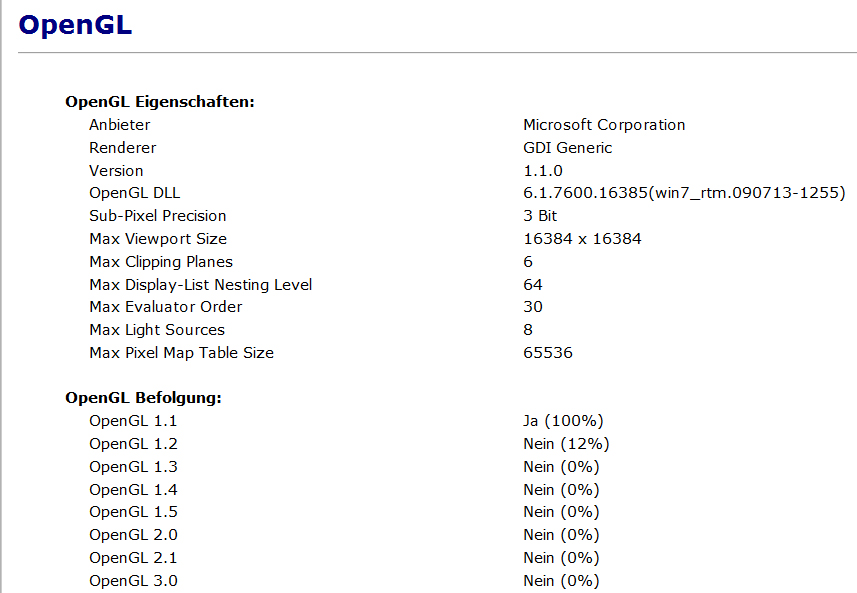Select the 'OpenGL 2.1' row label

[x=133, y=557]
